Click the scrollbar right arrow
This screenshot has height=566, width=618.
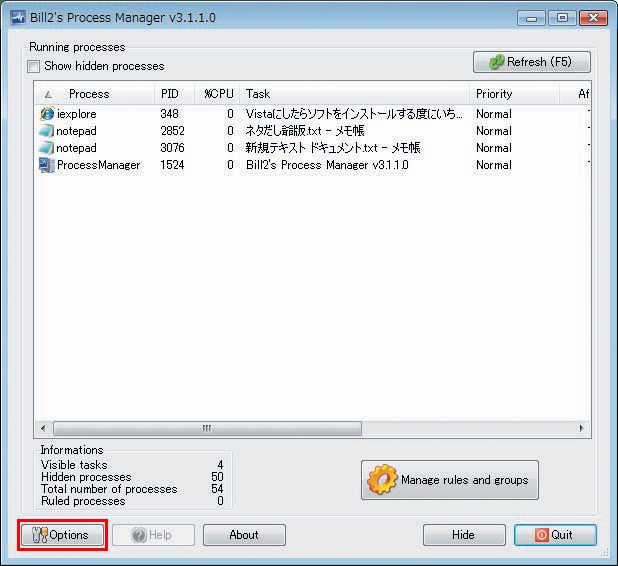coord(581,428)
